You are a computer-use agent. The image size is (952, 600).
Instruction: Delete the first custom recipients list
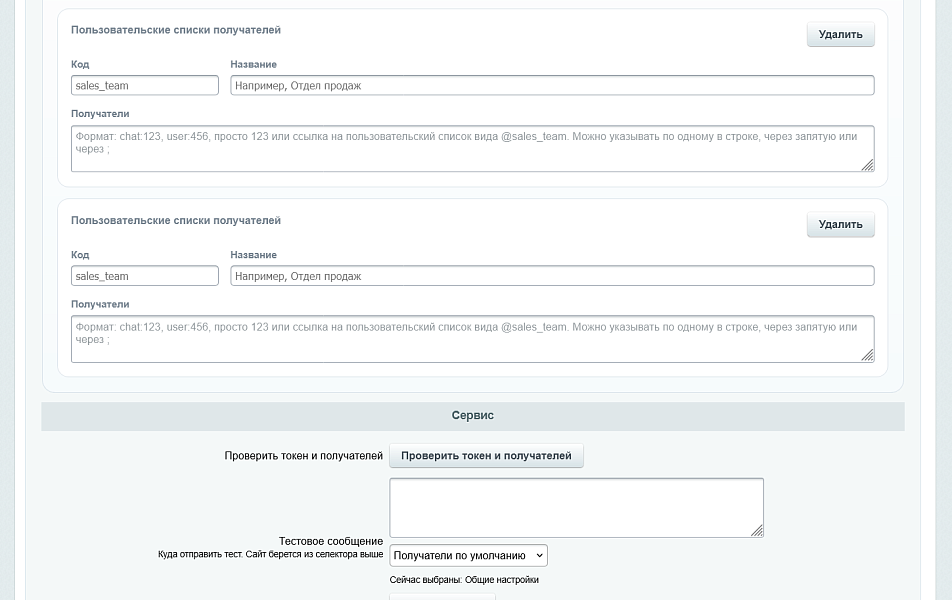(x=840, y=34)
